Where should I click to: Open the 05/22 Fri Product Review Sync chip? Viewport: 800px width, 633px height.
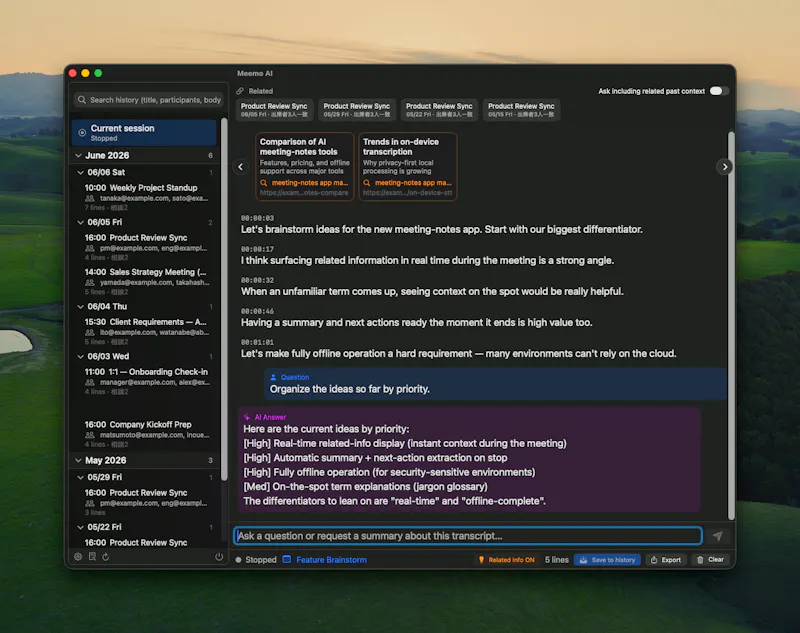click(439, 110)
